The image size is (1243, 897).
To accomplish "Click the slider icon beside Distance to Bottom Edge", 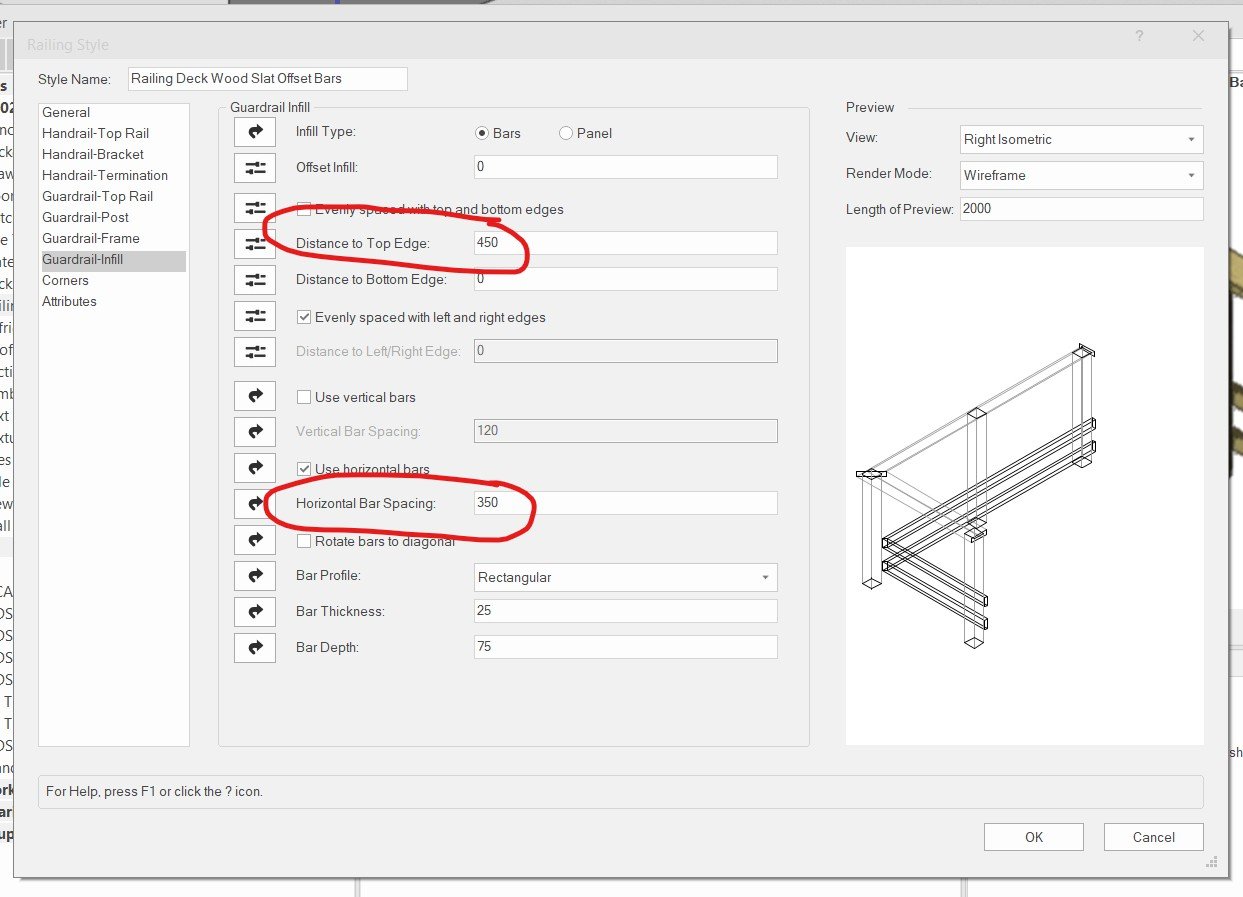I will point(255,279).
